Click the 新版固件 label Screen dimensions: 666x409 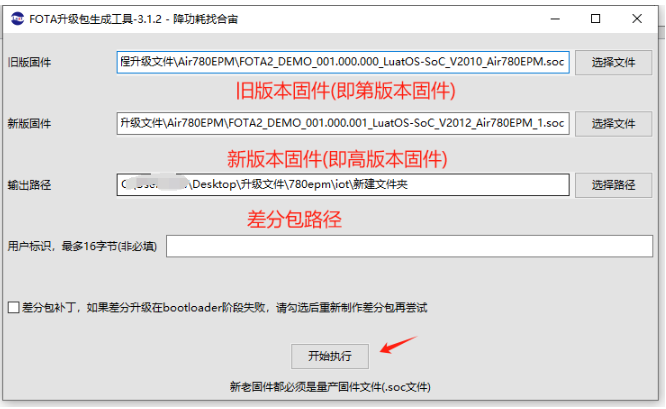[x=29, y=124]
